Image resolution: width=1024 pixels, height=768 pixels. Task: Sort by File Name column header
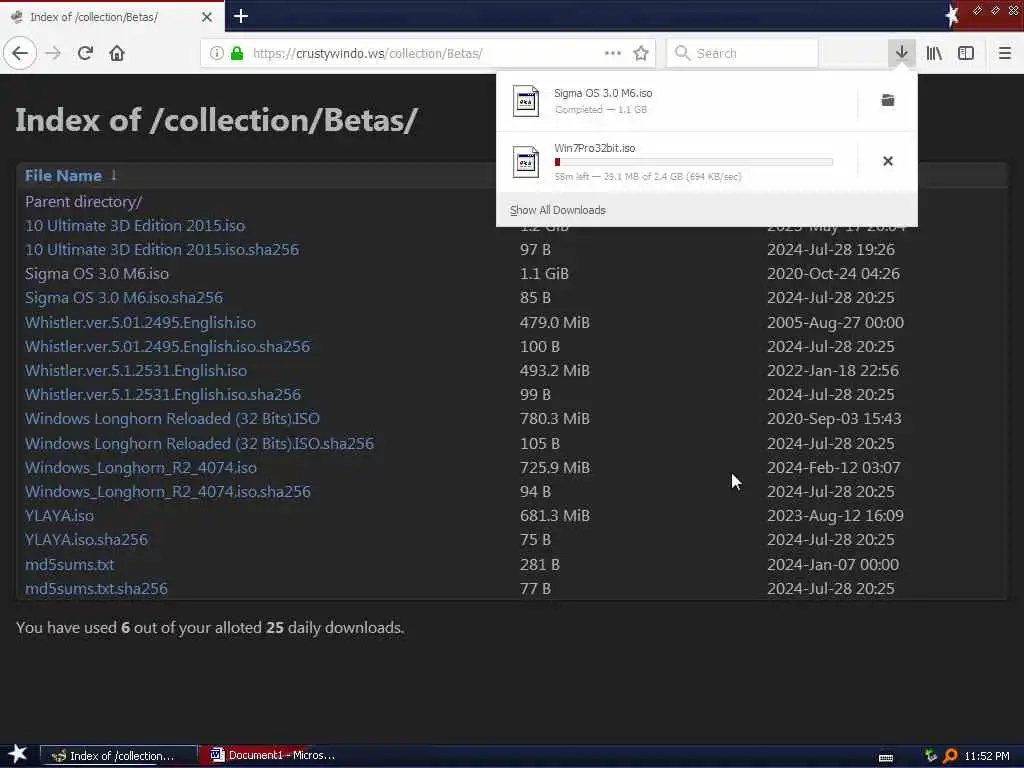click(63, 176)
